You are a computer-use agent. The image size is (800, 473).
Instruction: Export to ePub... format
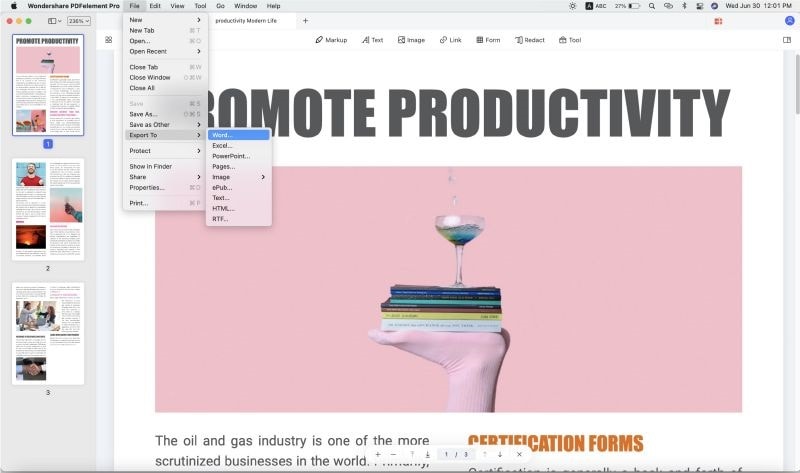239,188
